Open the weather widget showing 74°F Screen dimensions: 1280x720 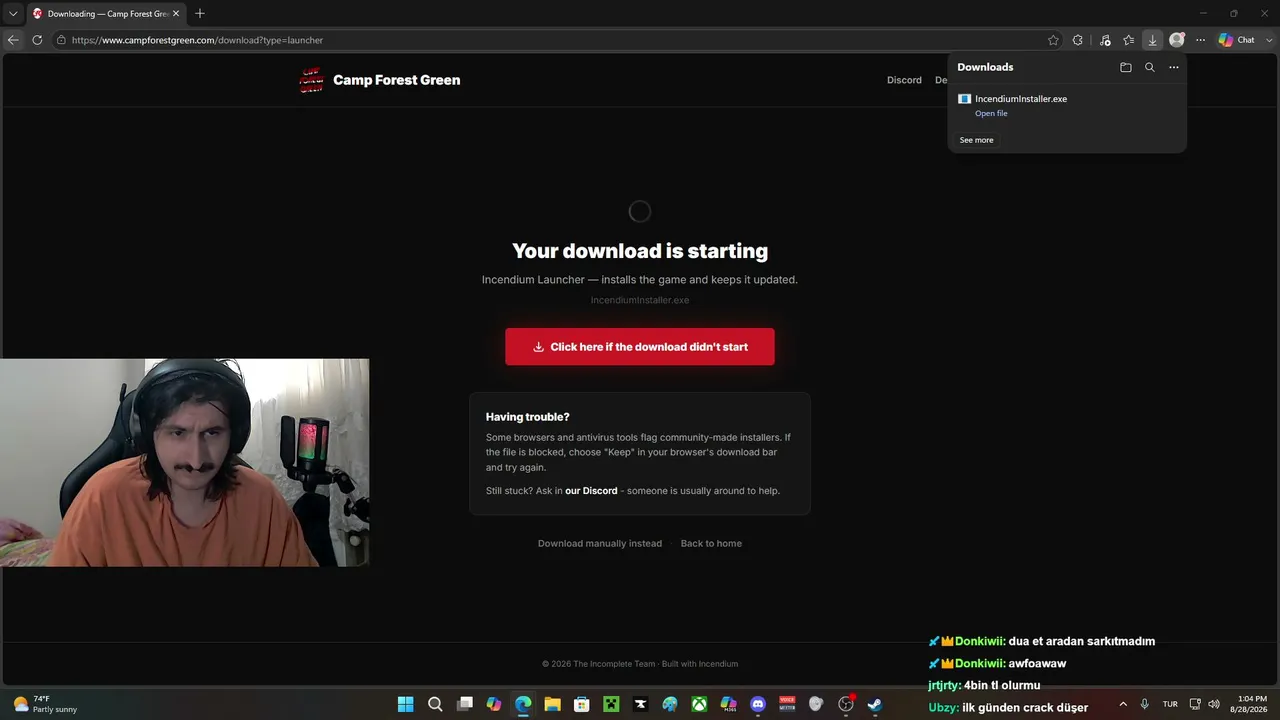pos(46,704)
